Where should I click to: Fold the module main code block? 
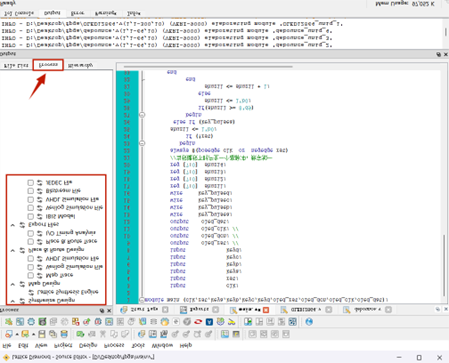pyautogui.click(x=142, y=300)
